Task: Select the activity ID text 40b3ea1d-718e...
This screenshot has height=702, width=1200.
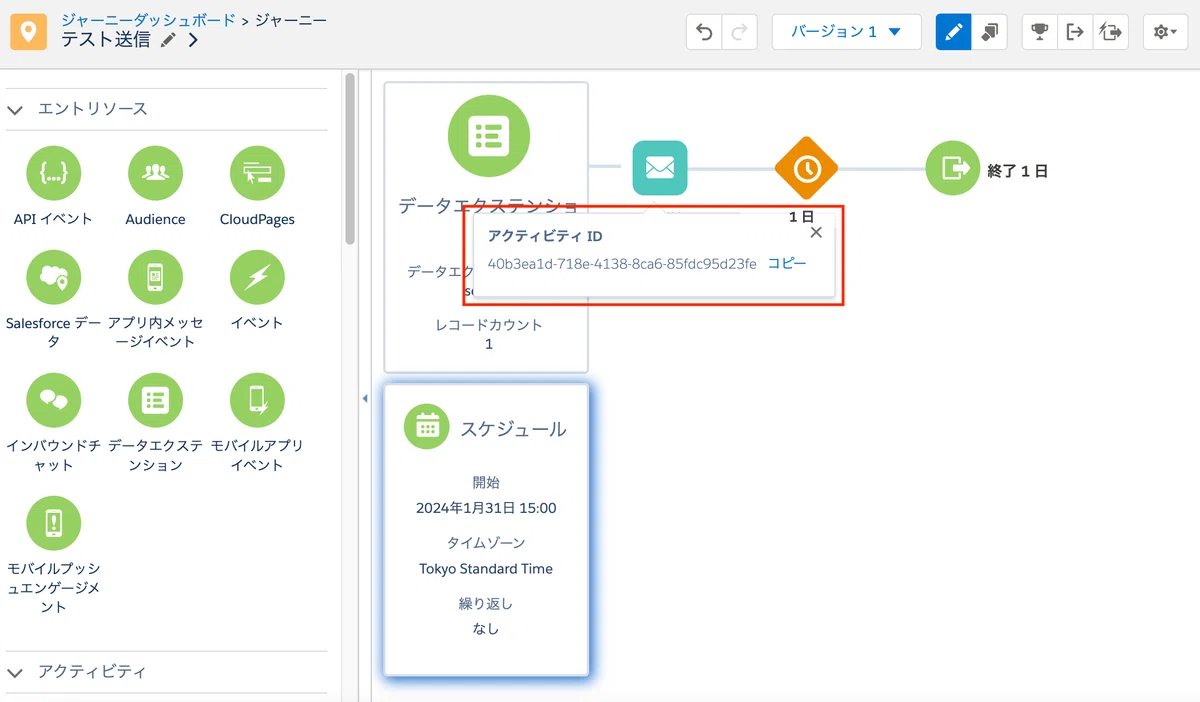Action: 622,263
